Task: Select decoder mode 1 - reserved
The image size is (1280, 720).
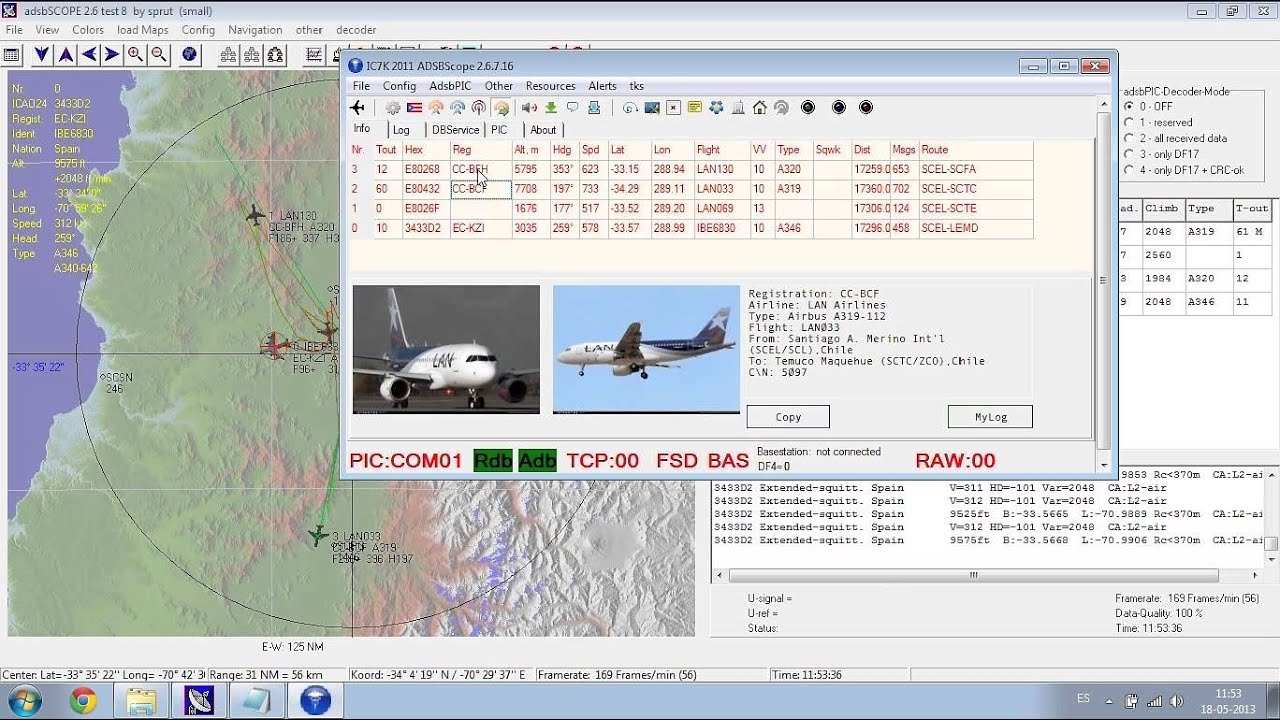Action: pos(1158,122)
